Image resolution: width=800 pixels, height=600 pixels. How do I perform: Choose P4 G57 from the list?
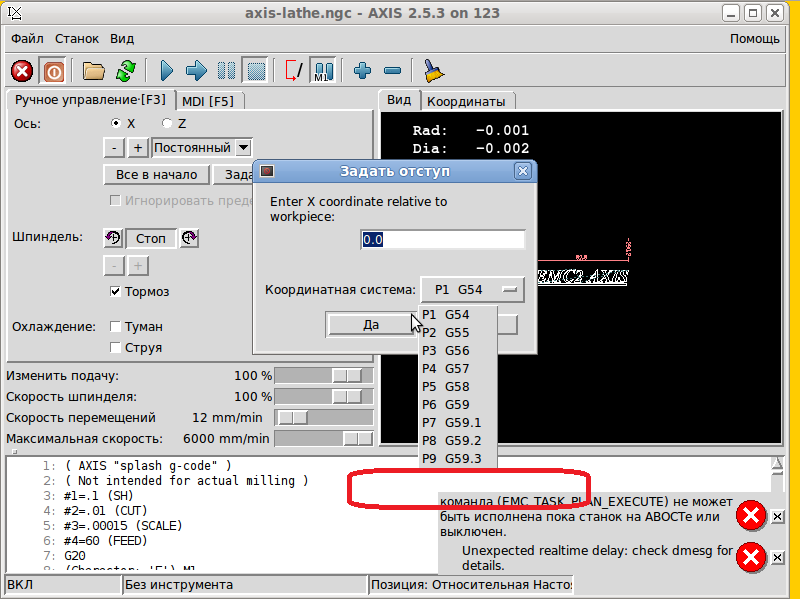click(458, 368)
